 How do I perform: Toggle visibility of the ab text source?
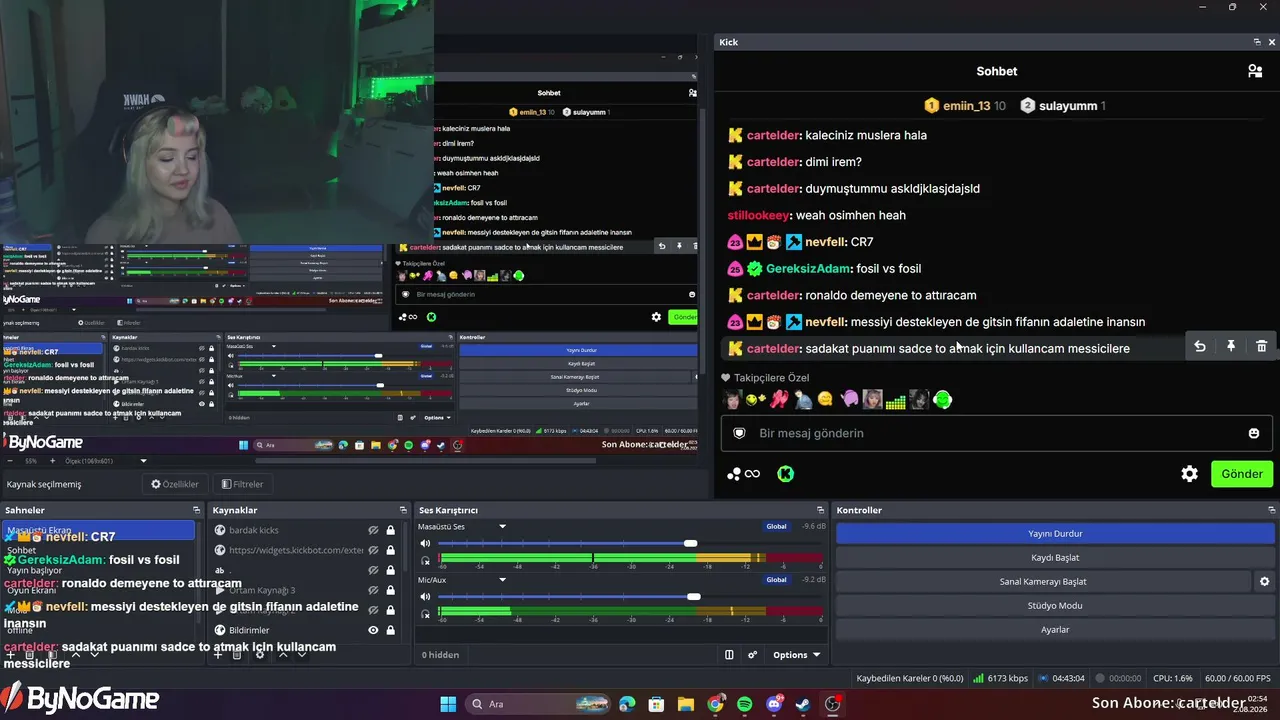point(373,570)
